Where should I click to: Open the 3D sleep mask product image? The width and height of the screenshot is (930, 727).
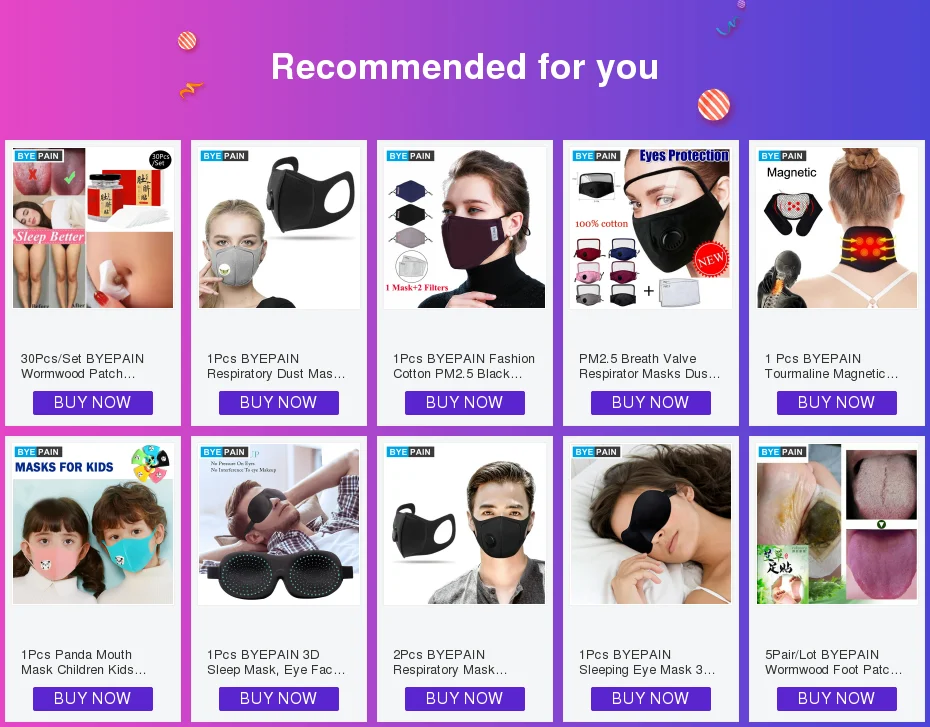point(279,524)
